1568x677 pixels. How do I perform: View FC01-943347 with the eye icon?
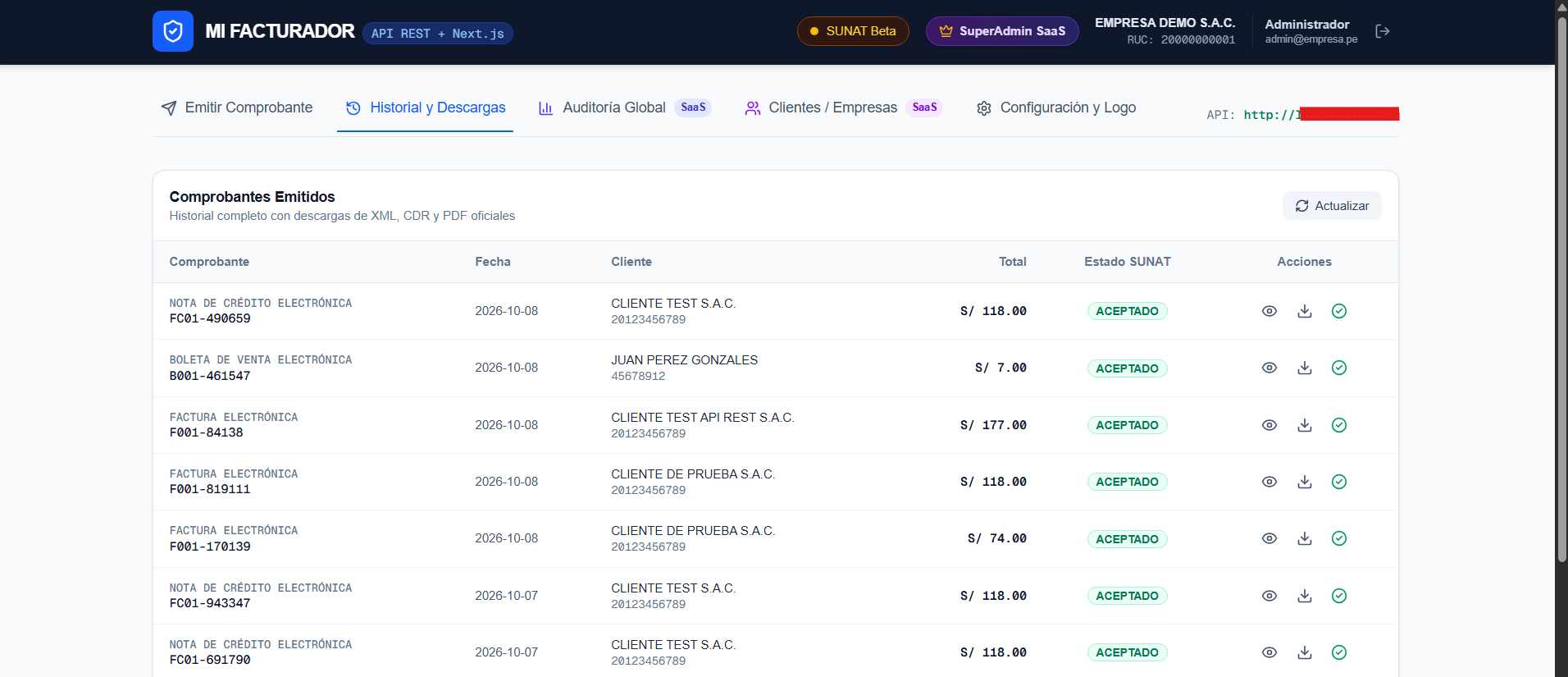tap(1269, 596)
